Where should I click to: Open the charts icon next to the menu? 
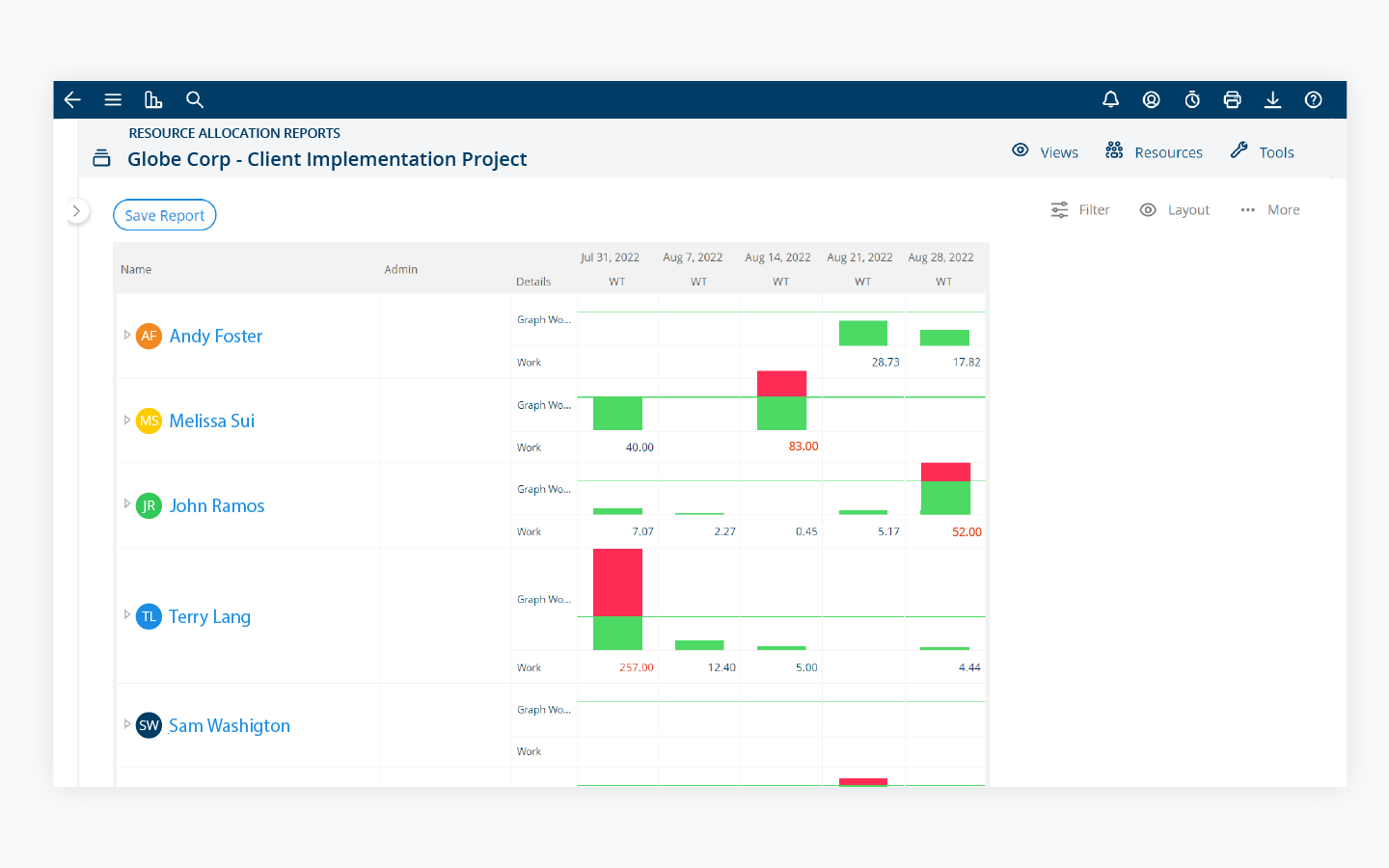click(153, 99)
